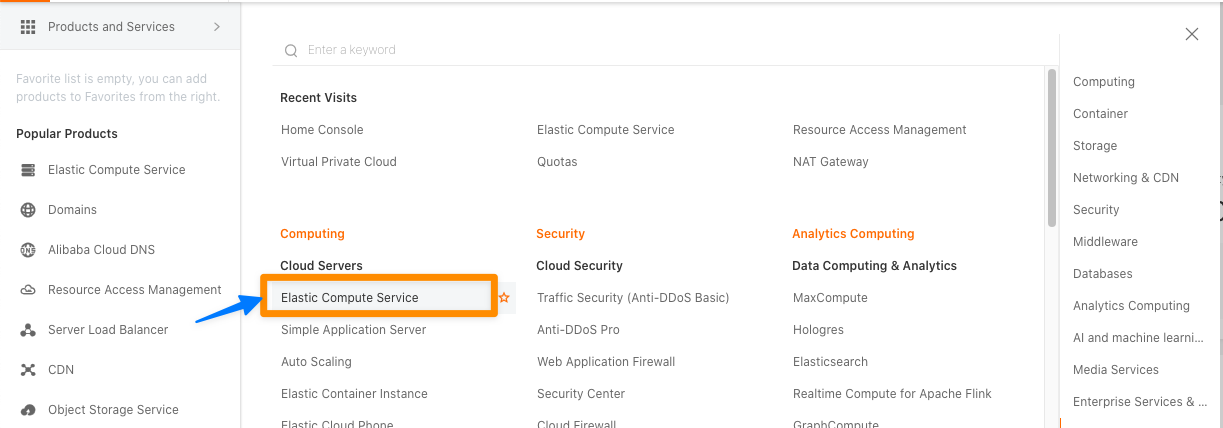
Task: Click the Object Storage Service icon
Action: (28, 410)
